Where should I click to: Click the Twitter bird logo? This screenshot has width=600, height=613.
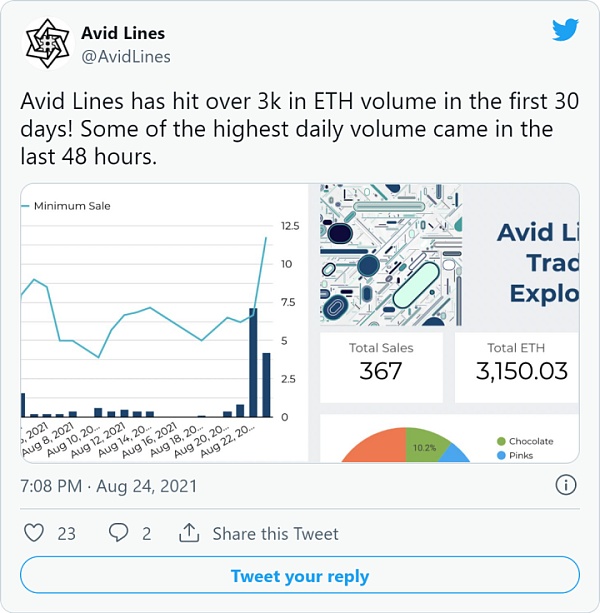click(x=565, y=30)
